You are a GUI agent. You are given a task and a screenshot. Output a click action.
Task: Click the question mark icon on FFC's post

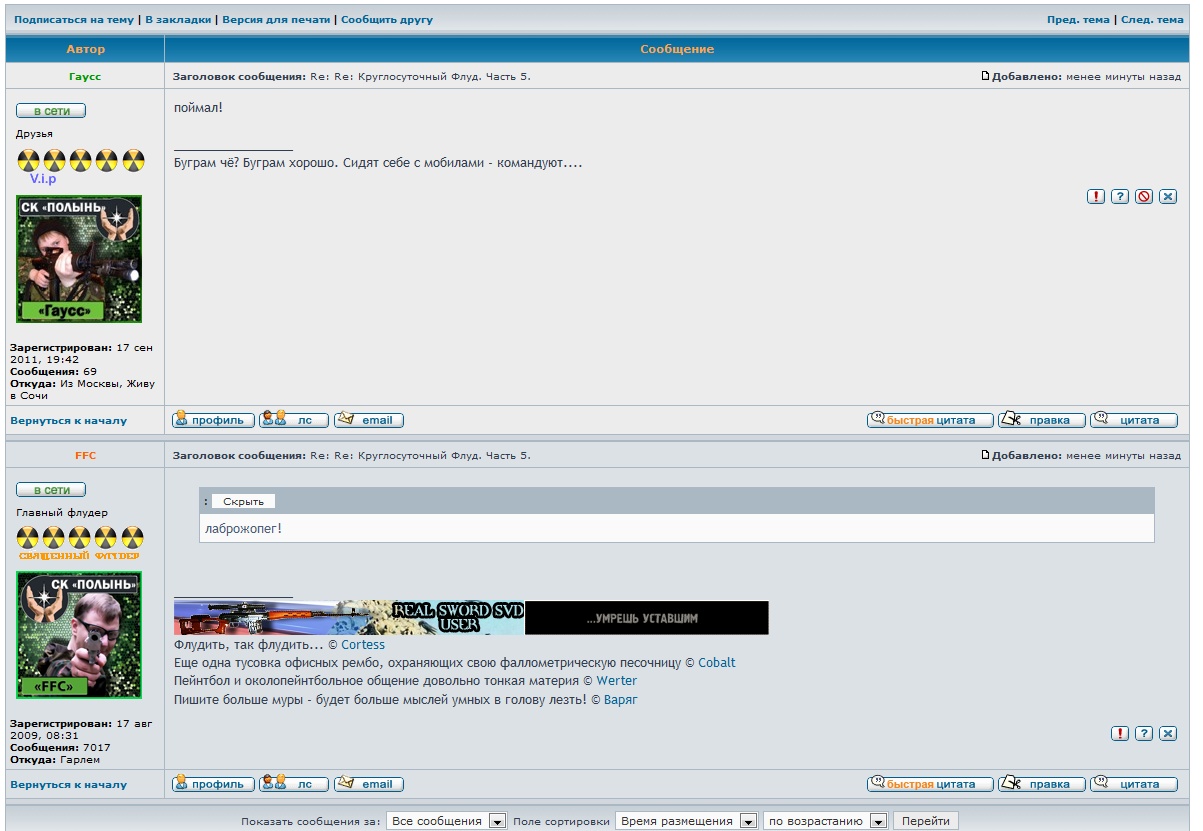pyautogui.click(x=1144, y=734)
